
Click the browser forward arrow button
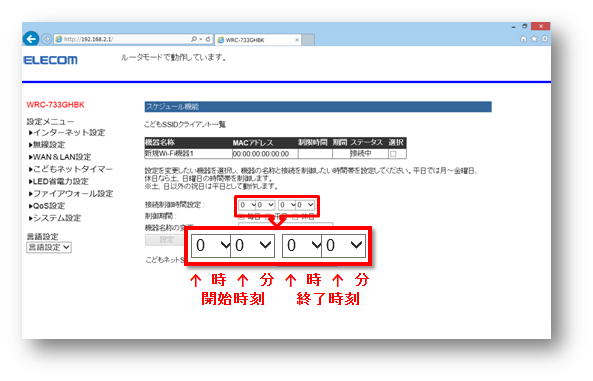tap(47, 39)
